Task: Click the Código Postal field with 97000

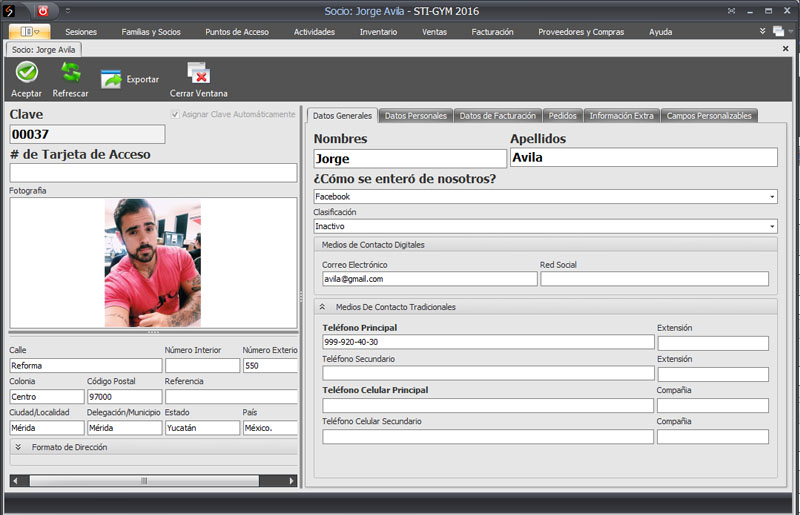Action: 124,397
